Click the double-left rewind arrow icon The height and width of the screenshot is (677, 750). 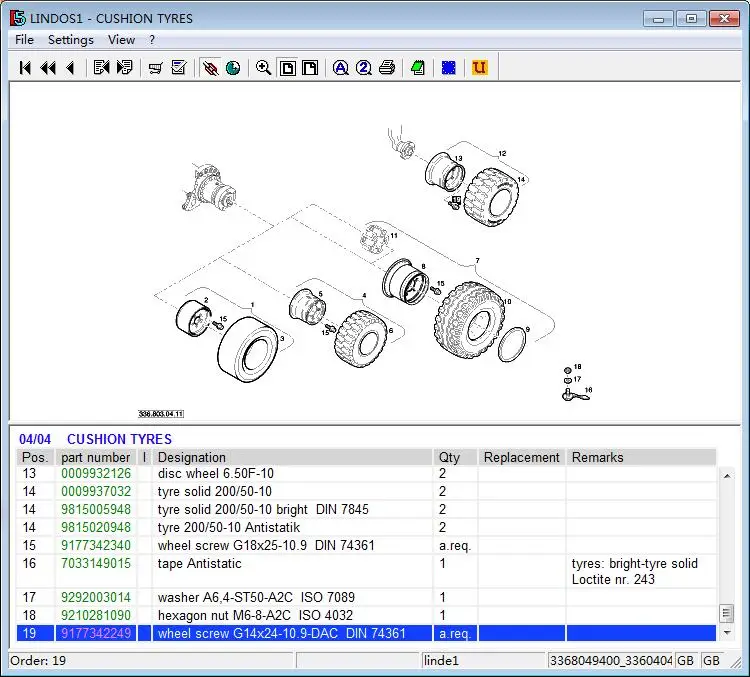tap(47, 68)
